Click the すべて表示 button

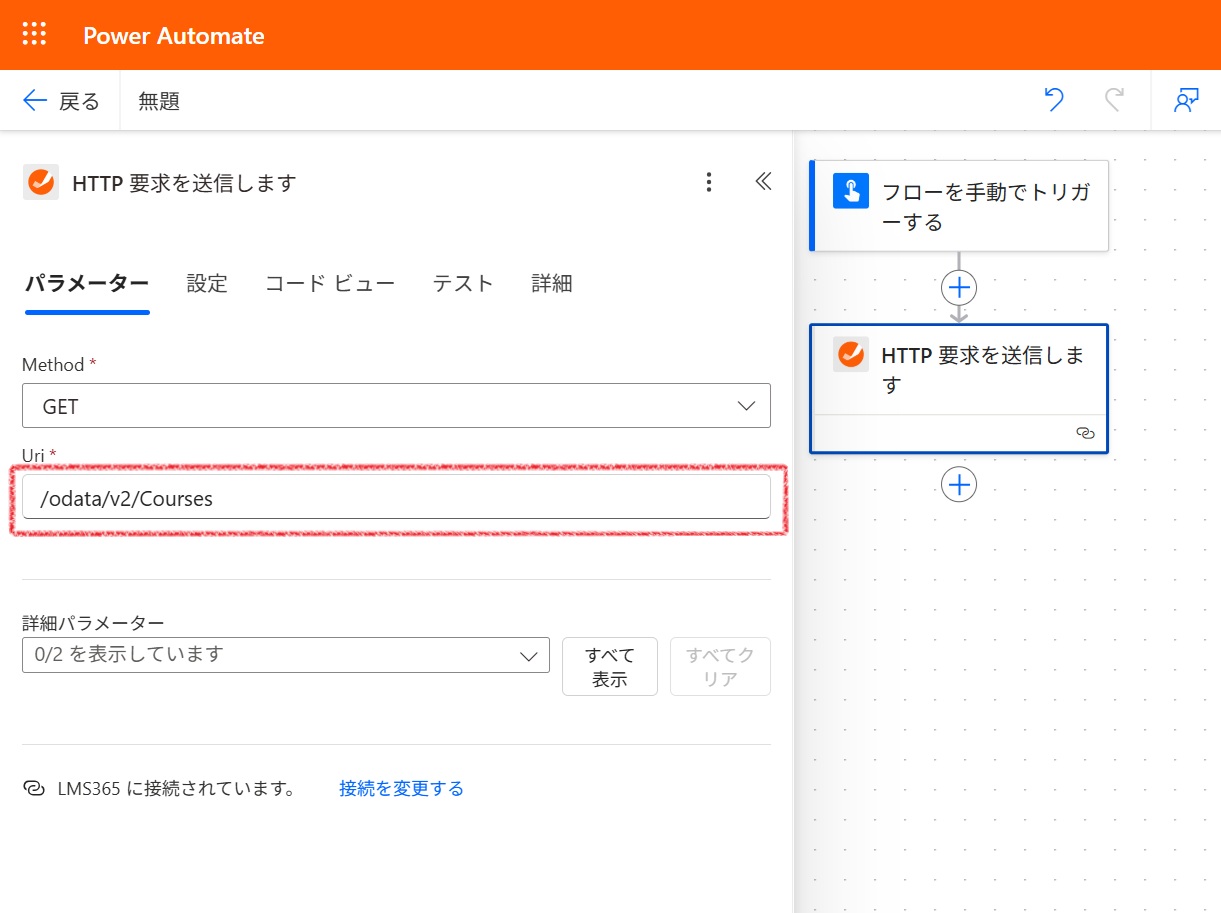[x=610, y=666]
